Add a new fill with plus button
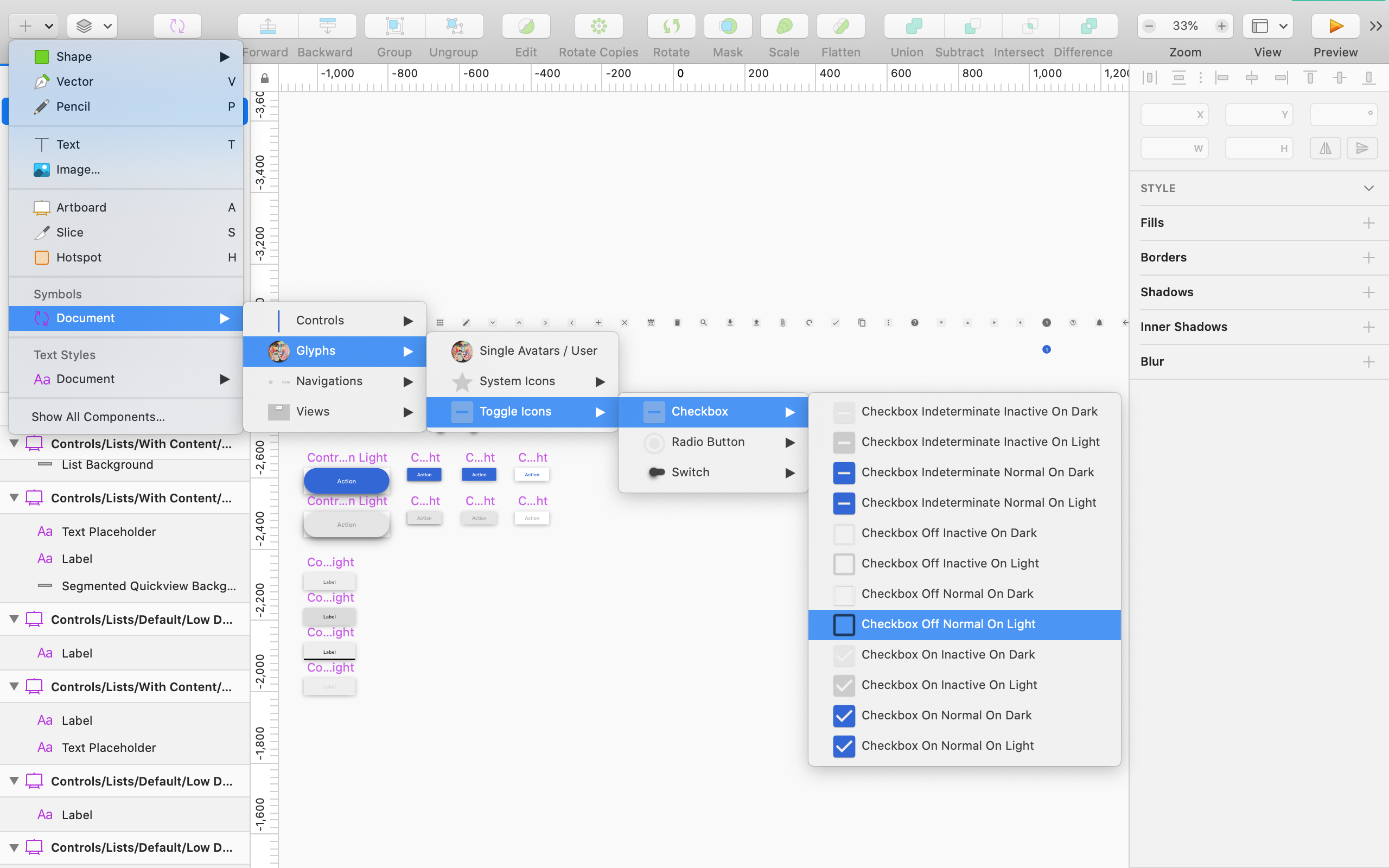This screenshot has height=868, width=1389. (x=1368, y=223)
